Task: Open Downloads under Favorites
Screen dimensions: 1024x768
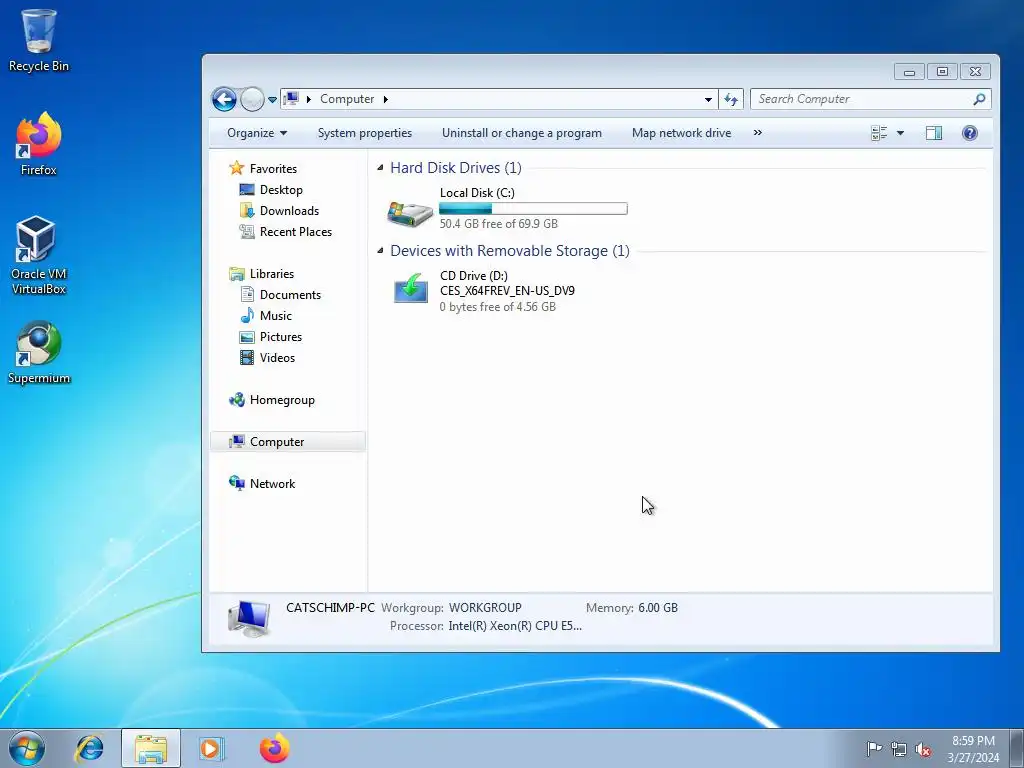Action: pos(289,210)
